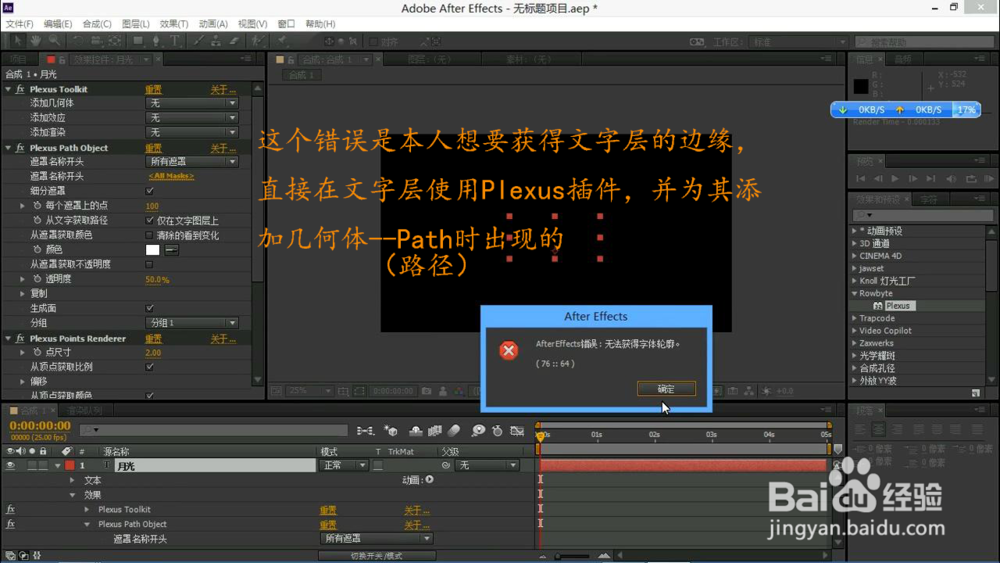
Task: Open the 合成(C) menu
Action: 96,24
